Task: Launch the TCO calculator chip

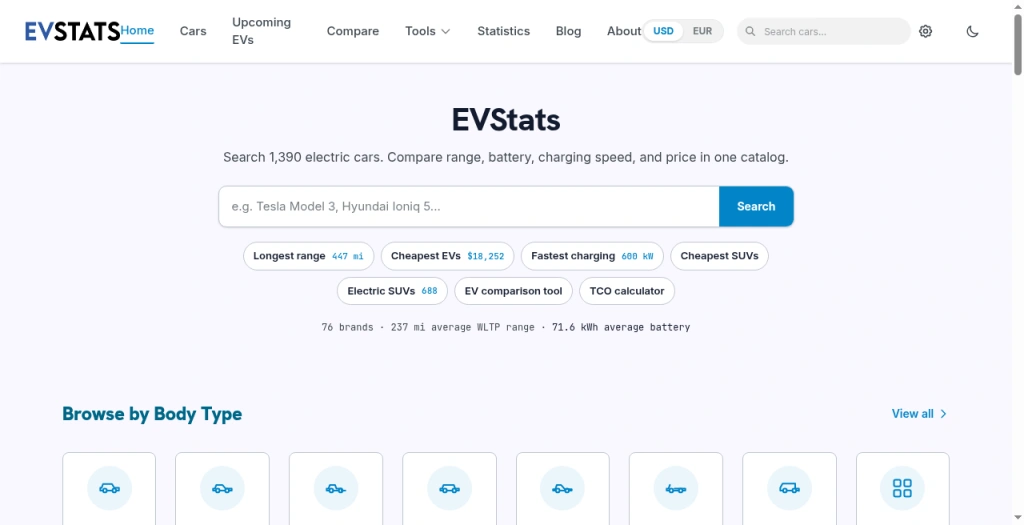Action: [627, 291]
